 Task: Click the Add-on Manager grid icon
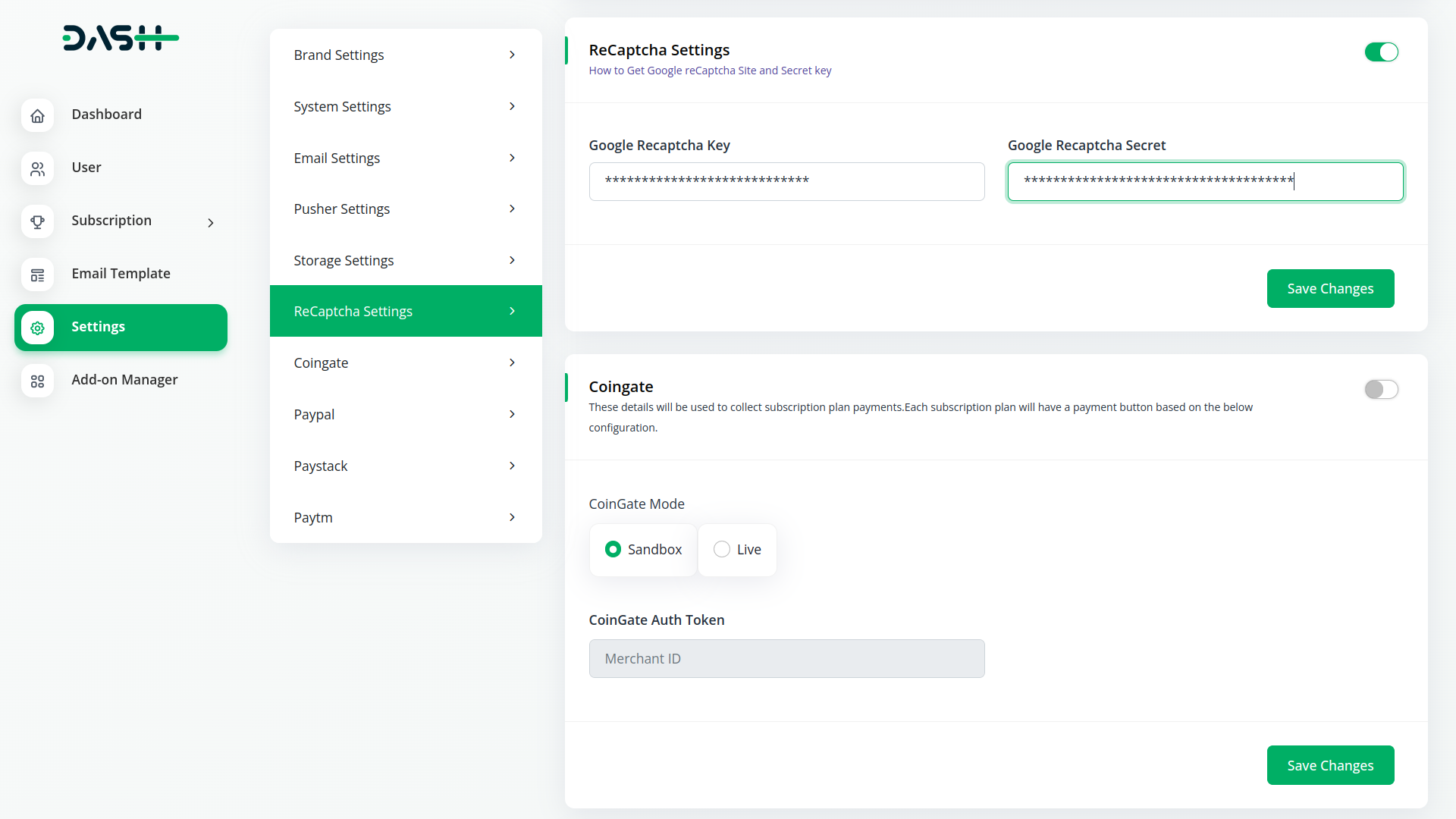point(37,381)
